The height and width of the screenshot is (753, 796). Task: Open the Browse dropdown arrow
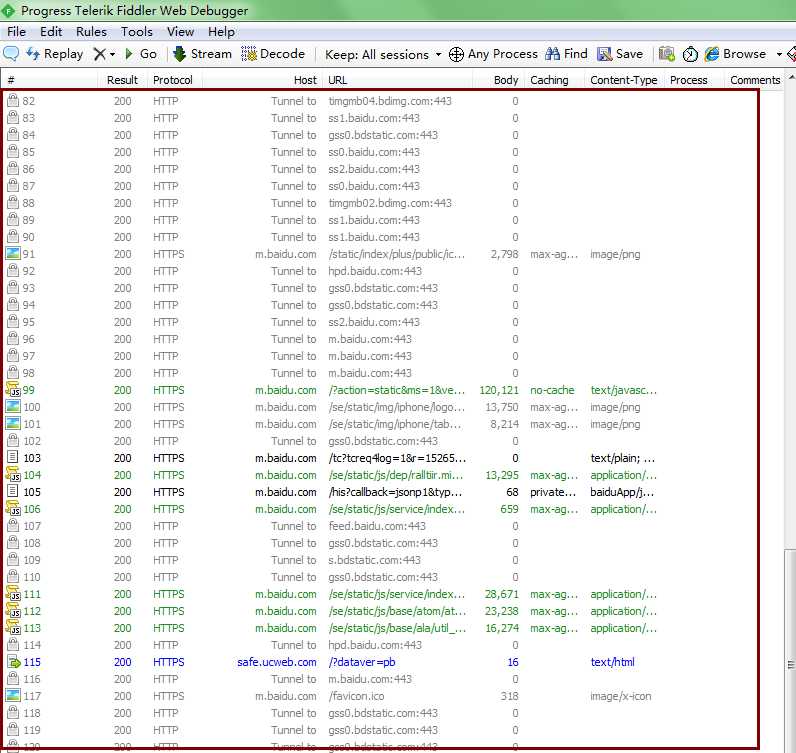779,54
